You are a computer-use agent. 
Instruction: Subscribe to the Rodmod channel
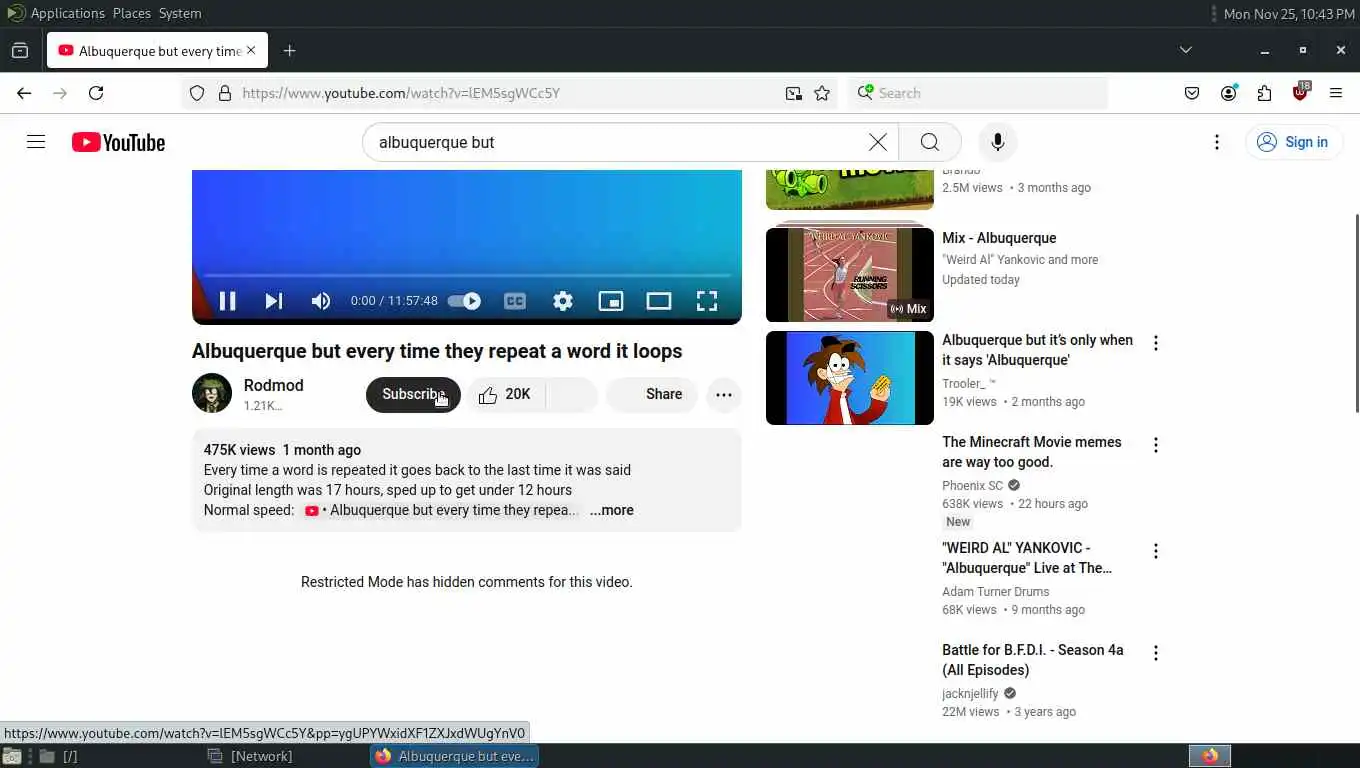pos(413,394)
